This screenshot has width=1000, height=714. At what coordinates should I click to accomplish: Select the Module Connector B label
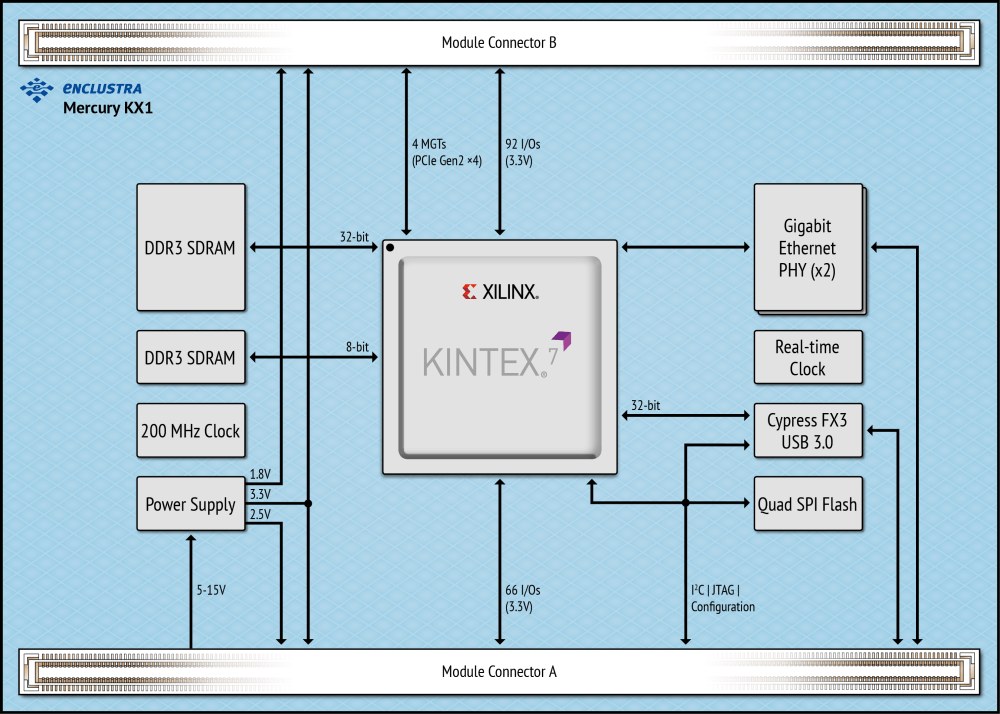(x=499, y=43)
